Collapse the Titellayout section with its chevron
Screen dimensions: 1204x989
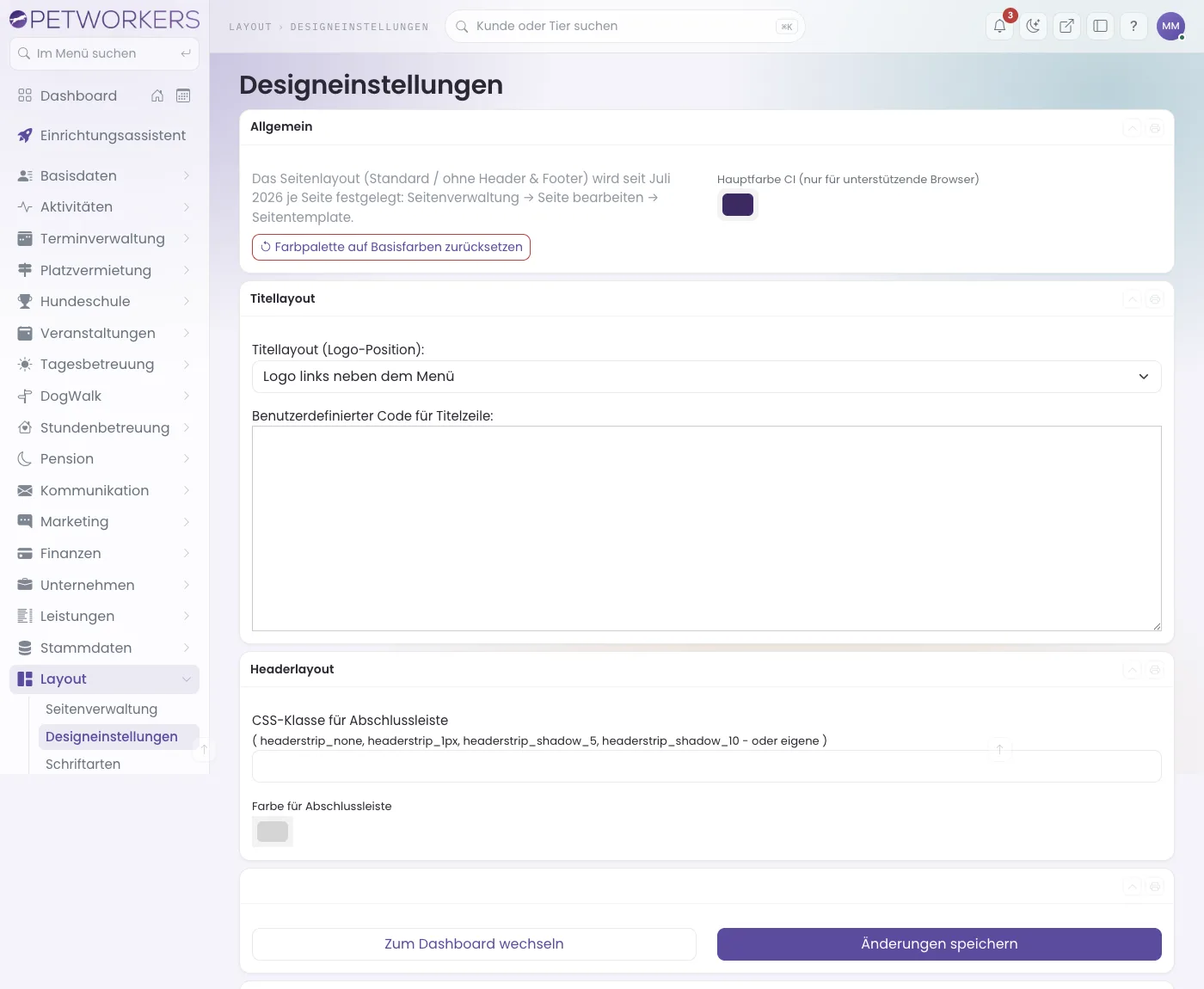(x=1133, y=299)
